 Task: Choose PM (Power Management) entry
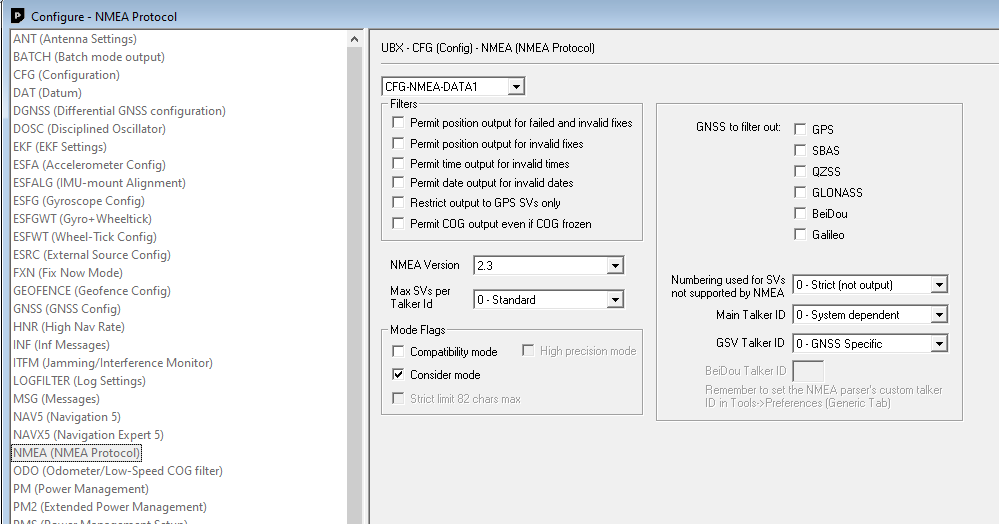pos(80,489)
